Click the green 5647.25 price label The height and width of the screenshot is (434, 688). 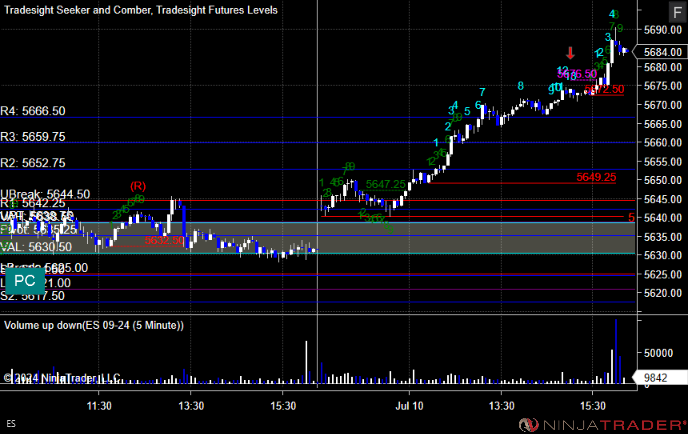(x=385, y=184)
